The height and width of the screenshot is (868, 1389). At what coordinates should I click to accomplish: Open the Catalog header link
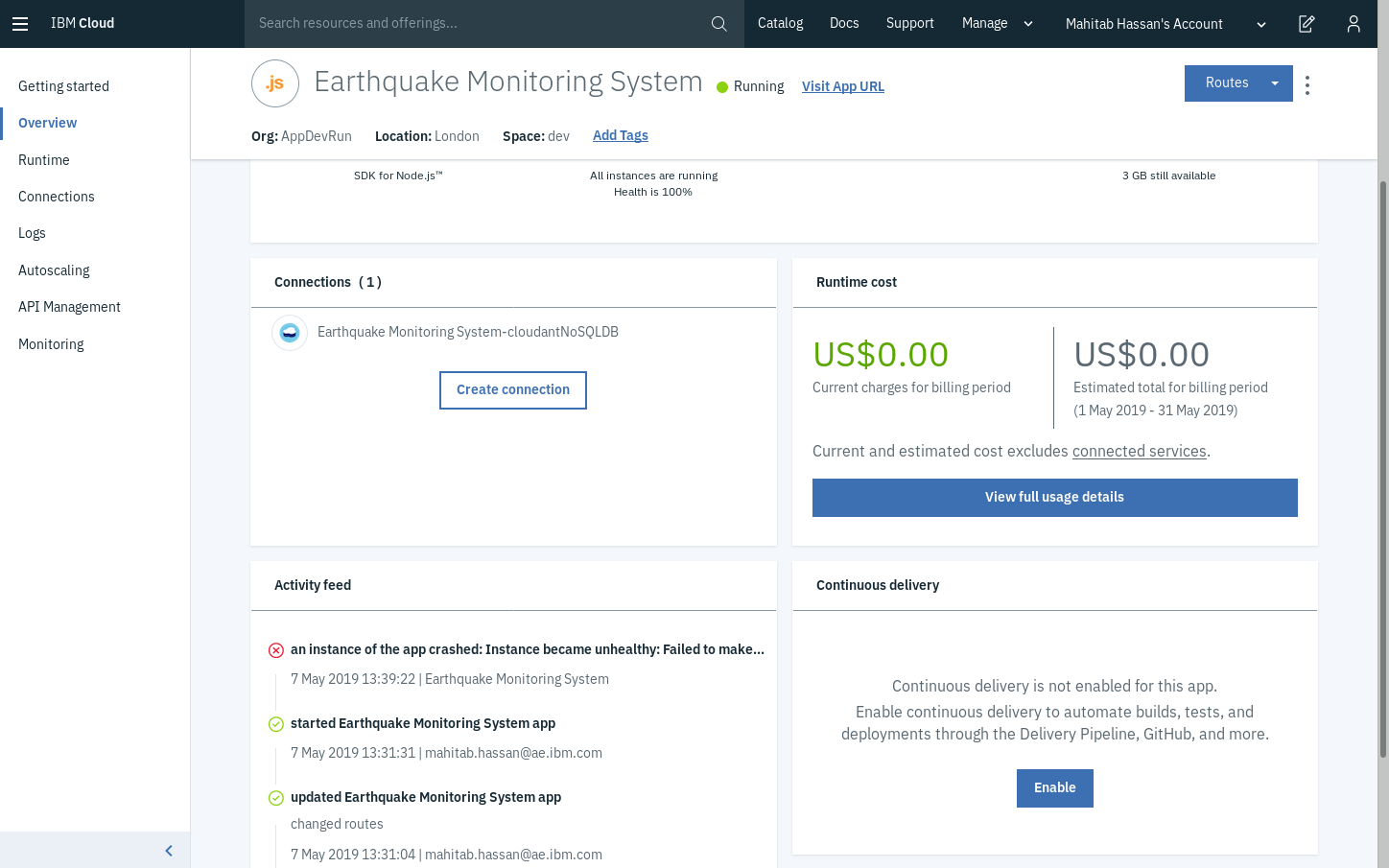(780, 23)
